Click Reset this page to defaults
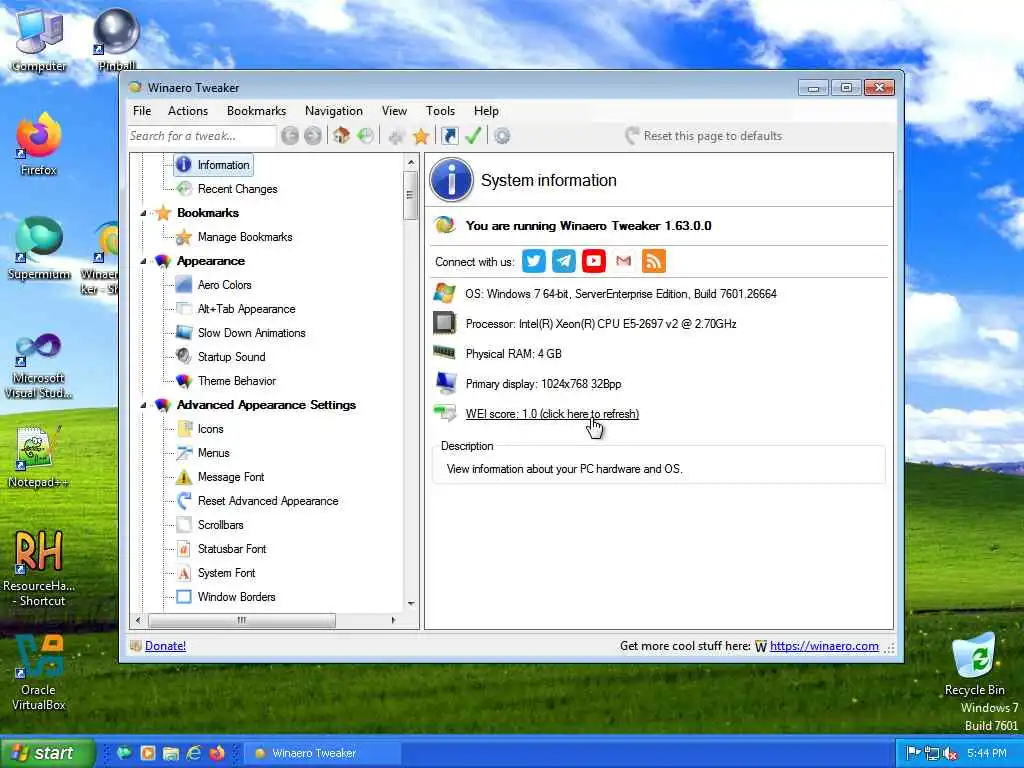 (x=703, y=136)
